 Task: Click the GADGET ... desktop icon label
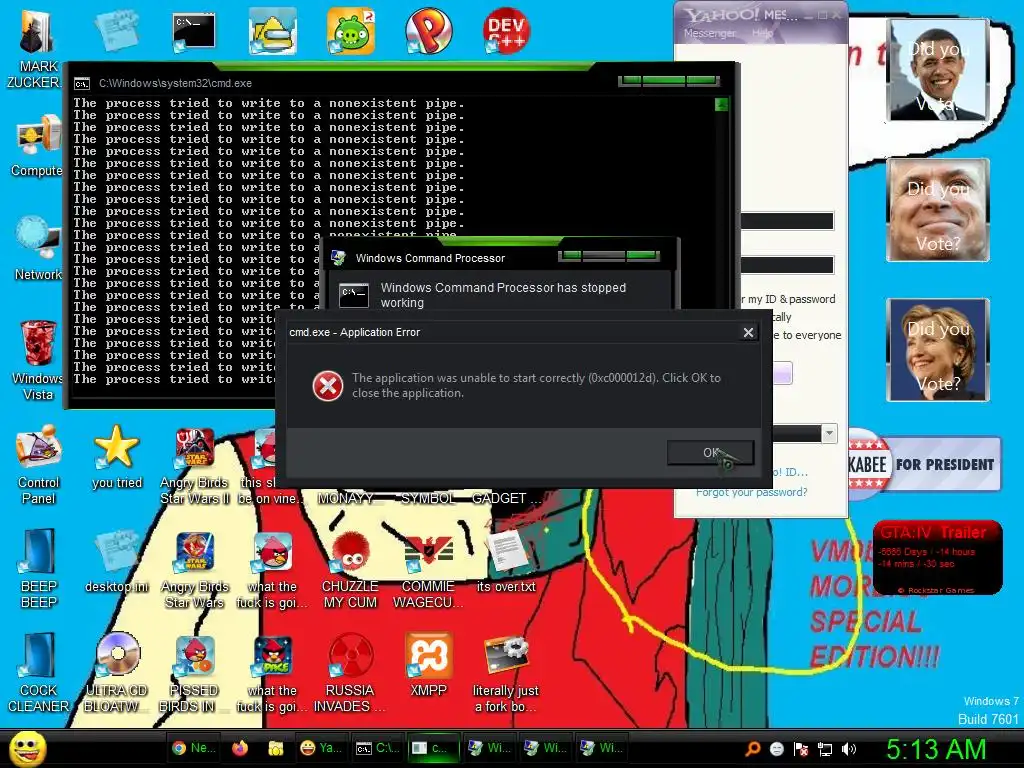point(506,498)
